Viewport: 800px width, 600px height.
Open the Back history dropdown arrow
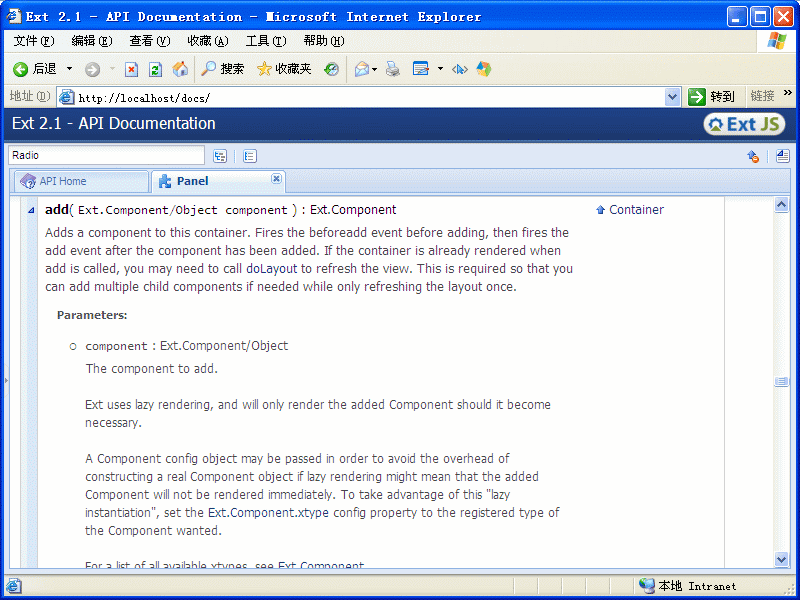coord(70,68)
